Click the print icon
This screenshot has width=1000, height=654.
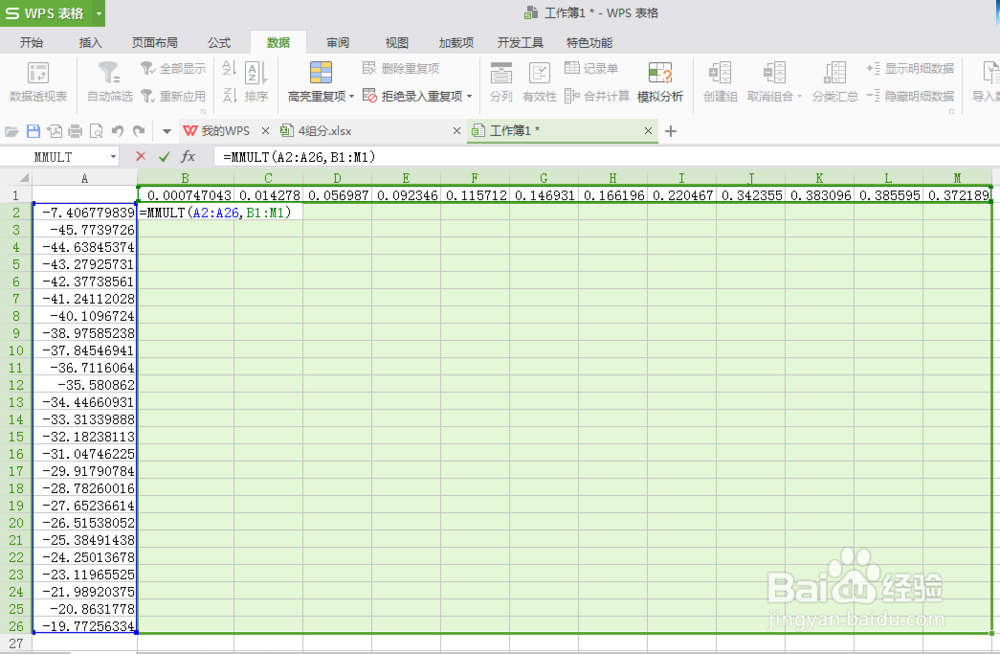click(75, 131)
